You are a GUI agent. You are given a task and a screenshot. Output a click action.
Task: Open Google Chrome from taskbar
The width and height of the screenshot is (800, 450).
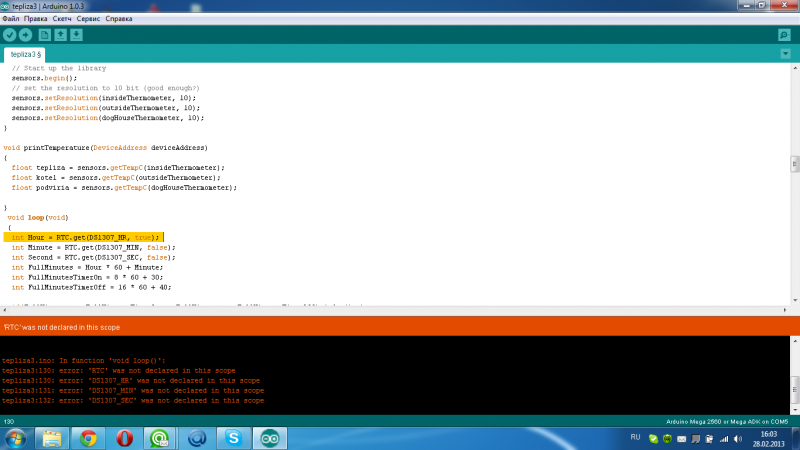(88, 438)
